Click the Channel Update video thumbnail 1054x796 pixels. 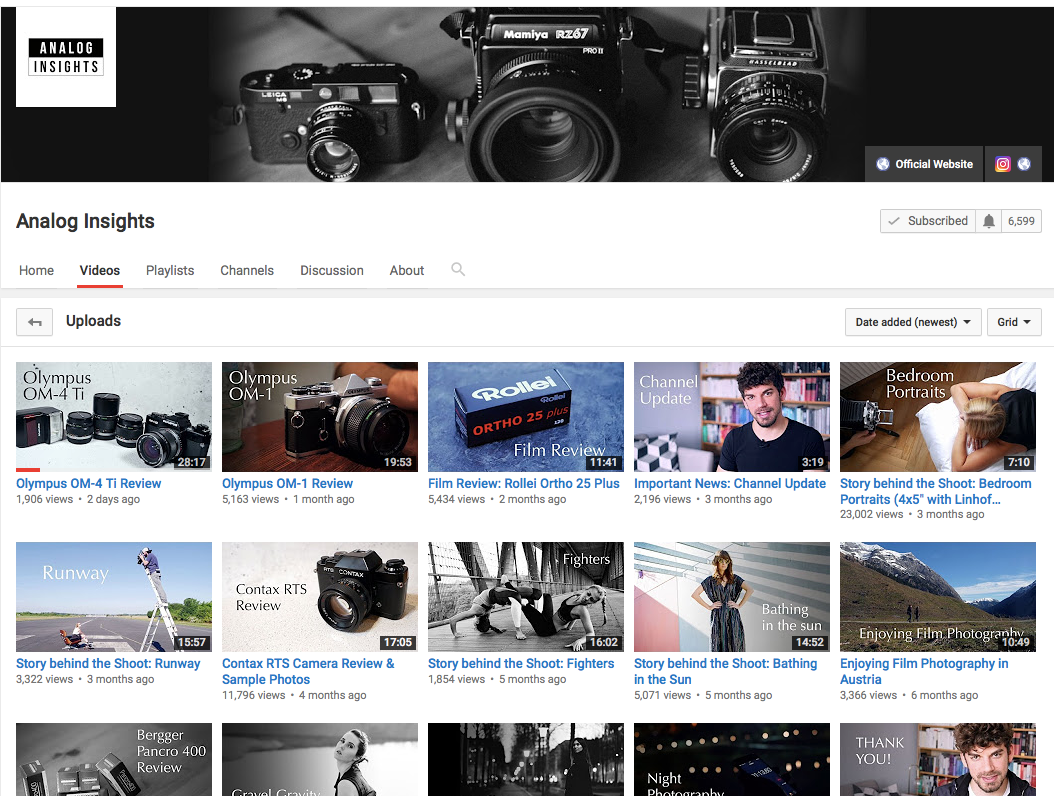(731, 417)
